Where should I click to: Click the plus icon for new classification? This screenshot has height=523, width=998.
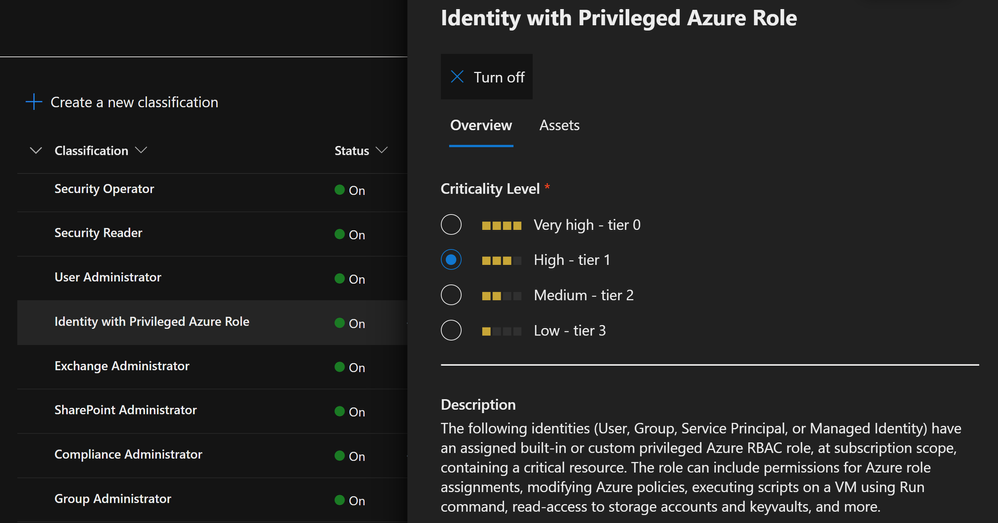click(34, 102)
